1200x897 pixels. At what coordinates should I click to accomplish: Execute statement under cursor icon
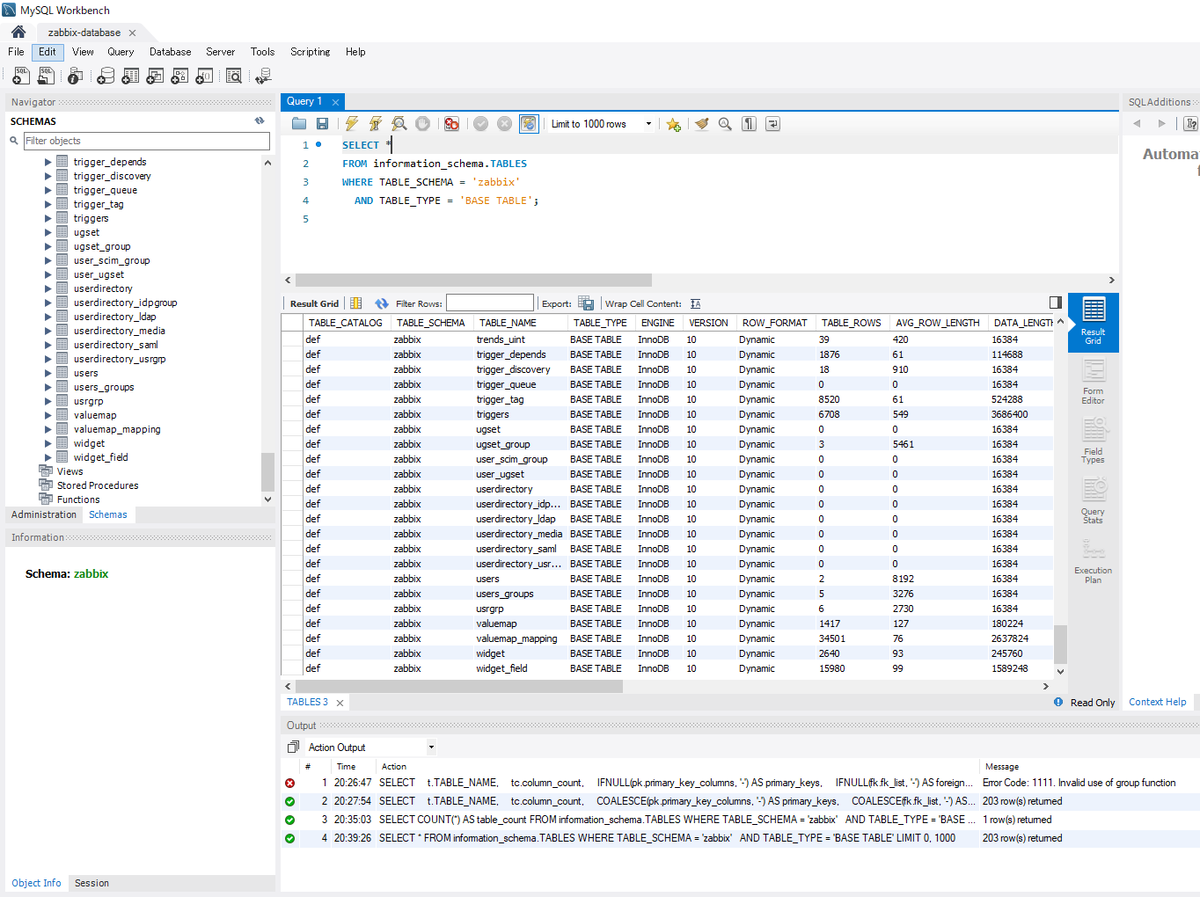pyautogui.click(x=375, y=124)
